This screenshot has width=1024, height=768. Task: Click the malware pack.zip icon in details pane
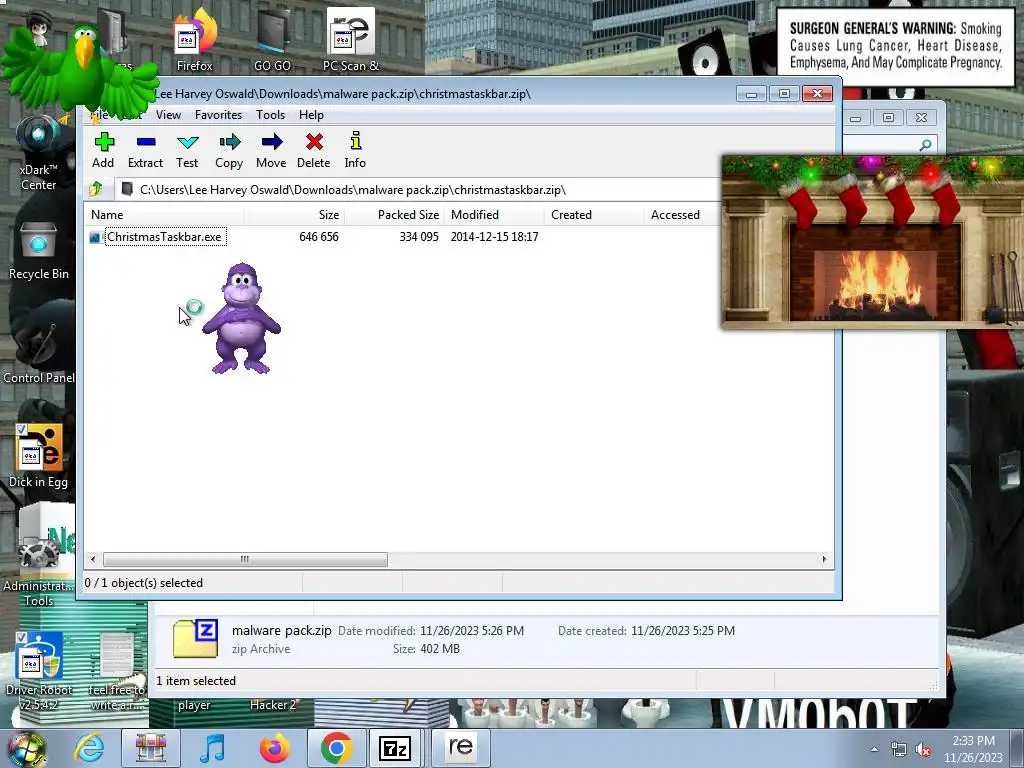pos(195,639)
